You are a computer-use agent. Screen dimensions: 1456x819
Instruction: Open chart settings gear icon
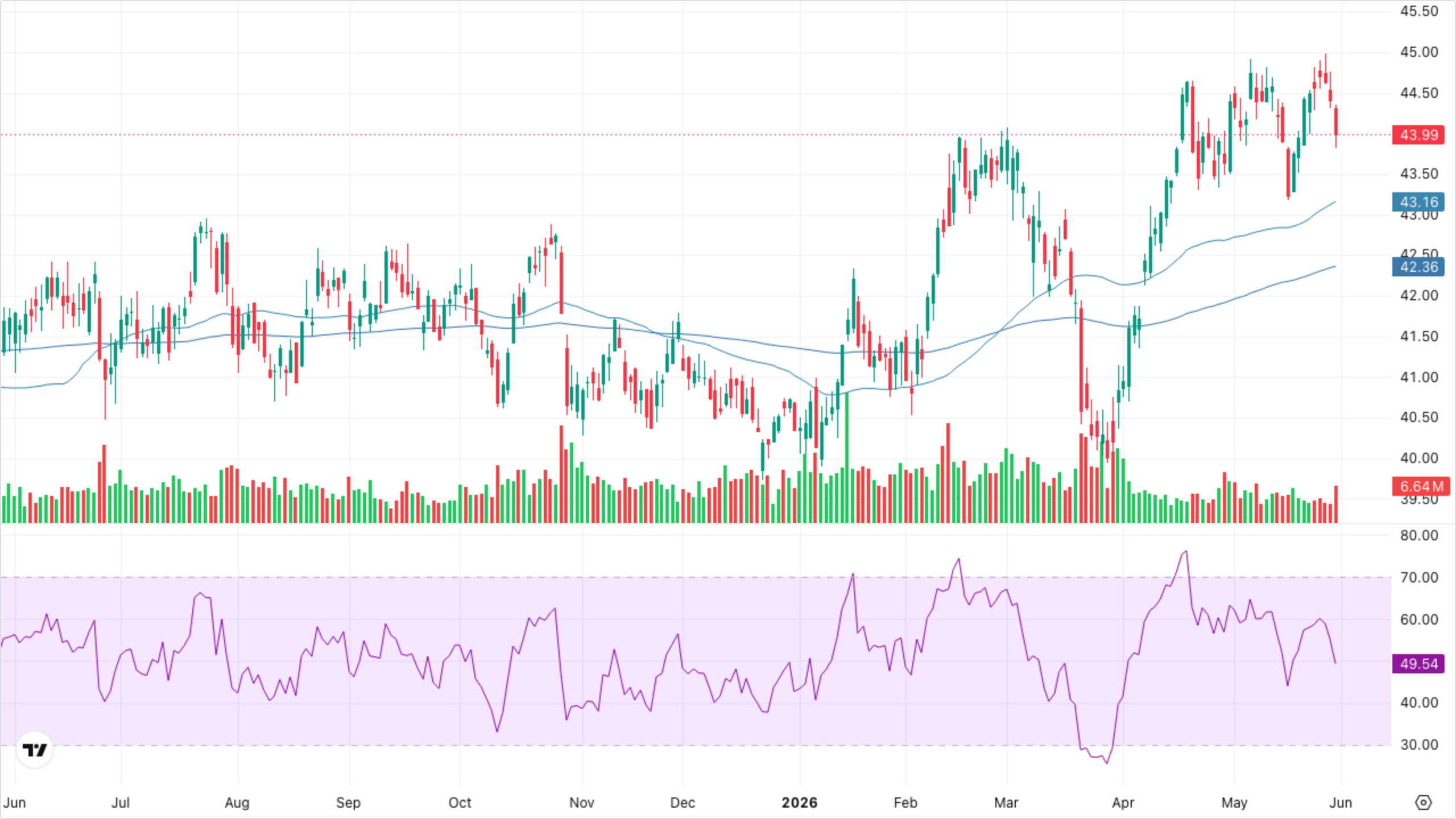click(1423, 803)
